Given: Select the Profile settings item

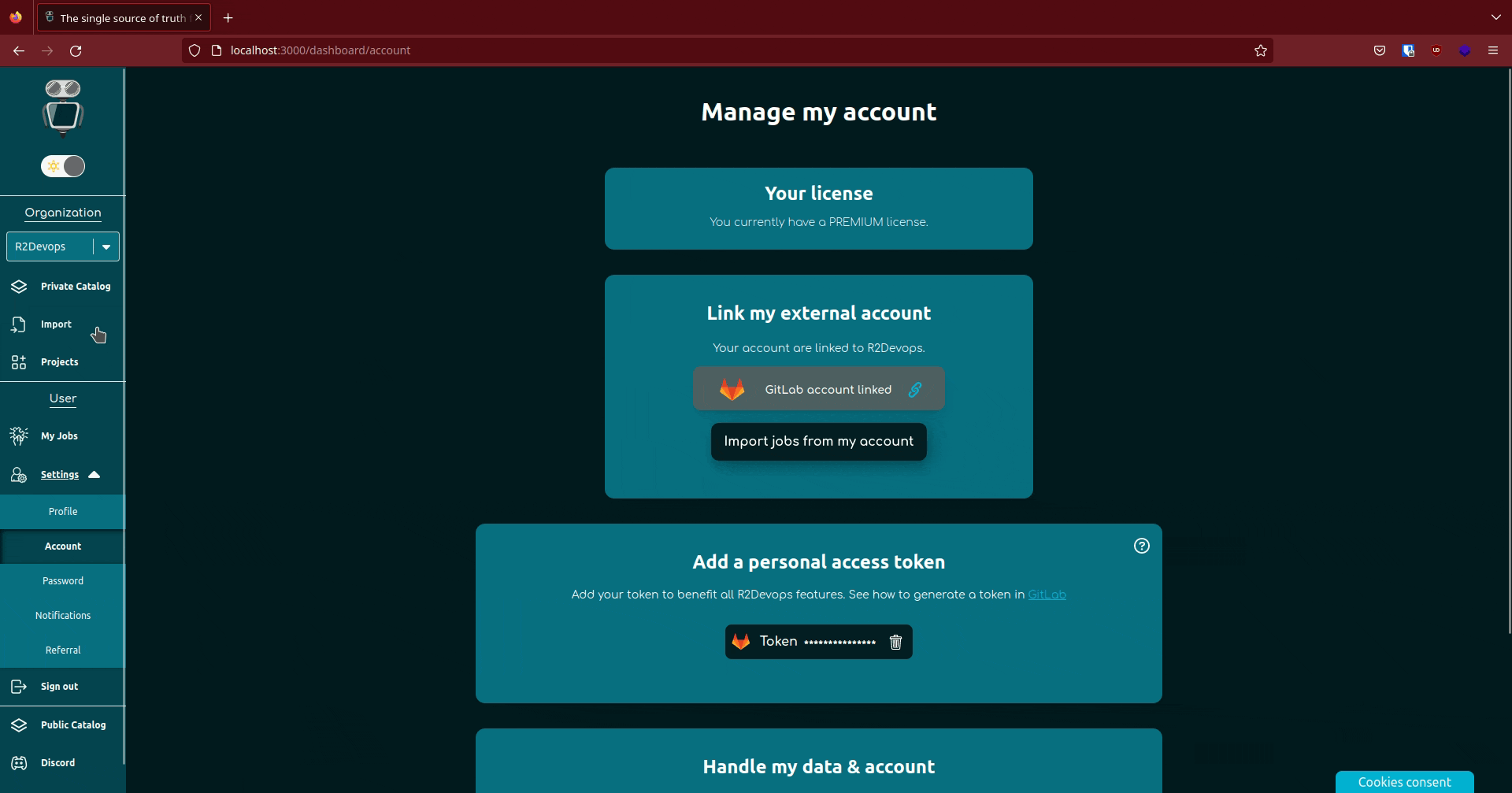Looking at the screenshot, I should click(63, 512).
